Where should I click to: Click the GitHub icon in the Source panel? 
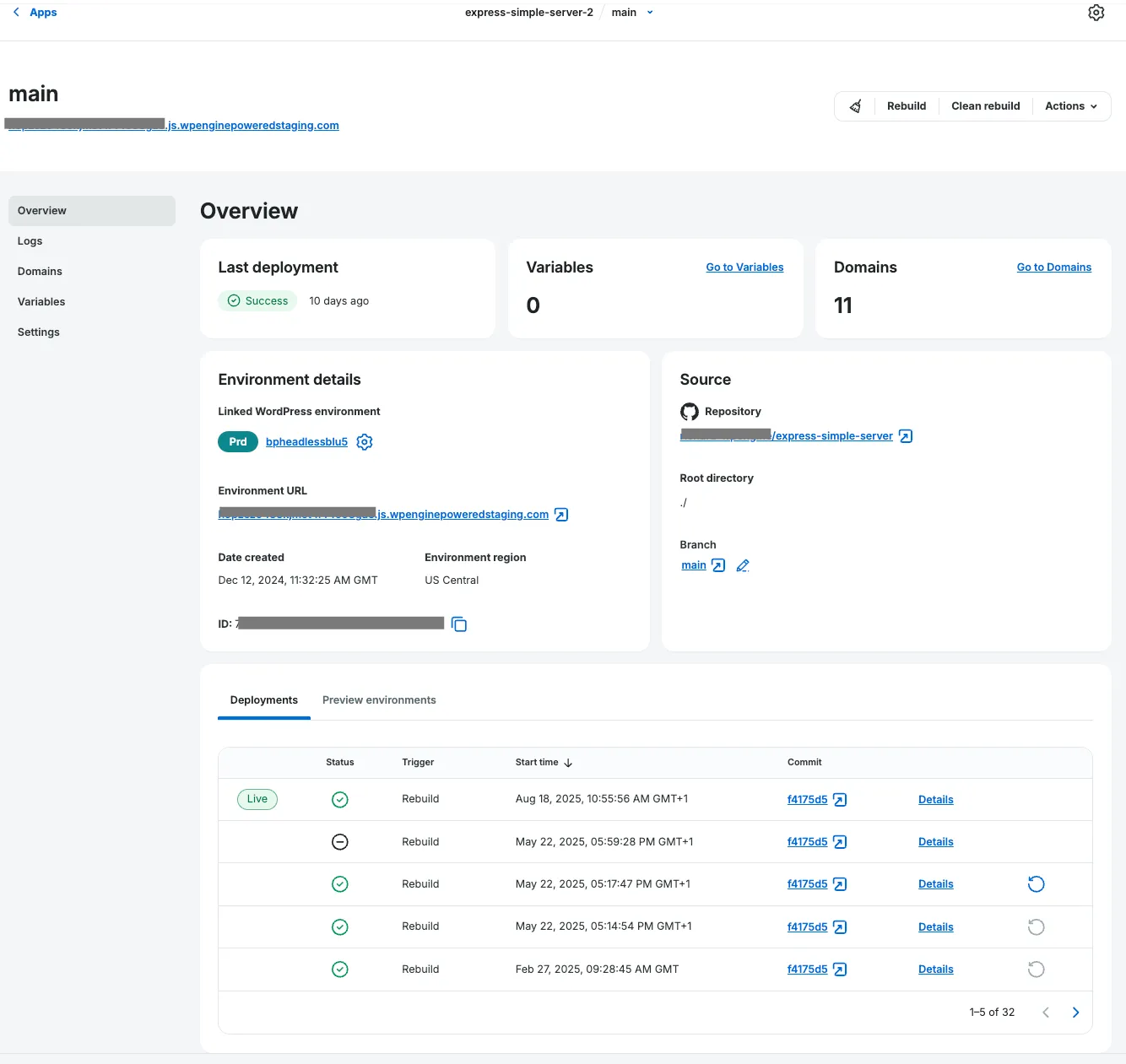tap(690, 411)
